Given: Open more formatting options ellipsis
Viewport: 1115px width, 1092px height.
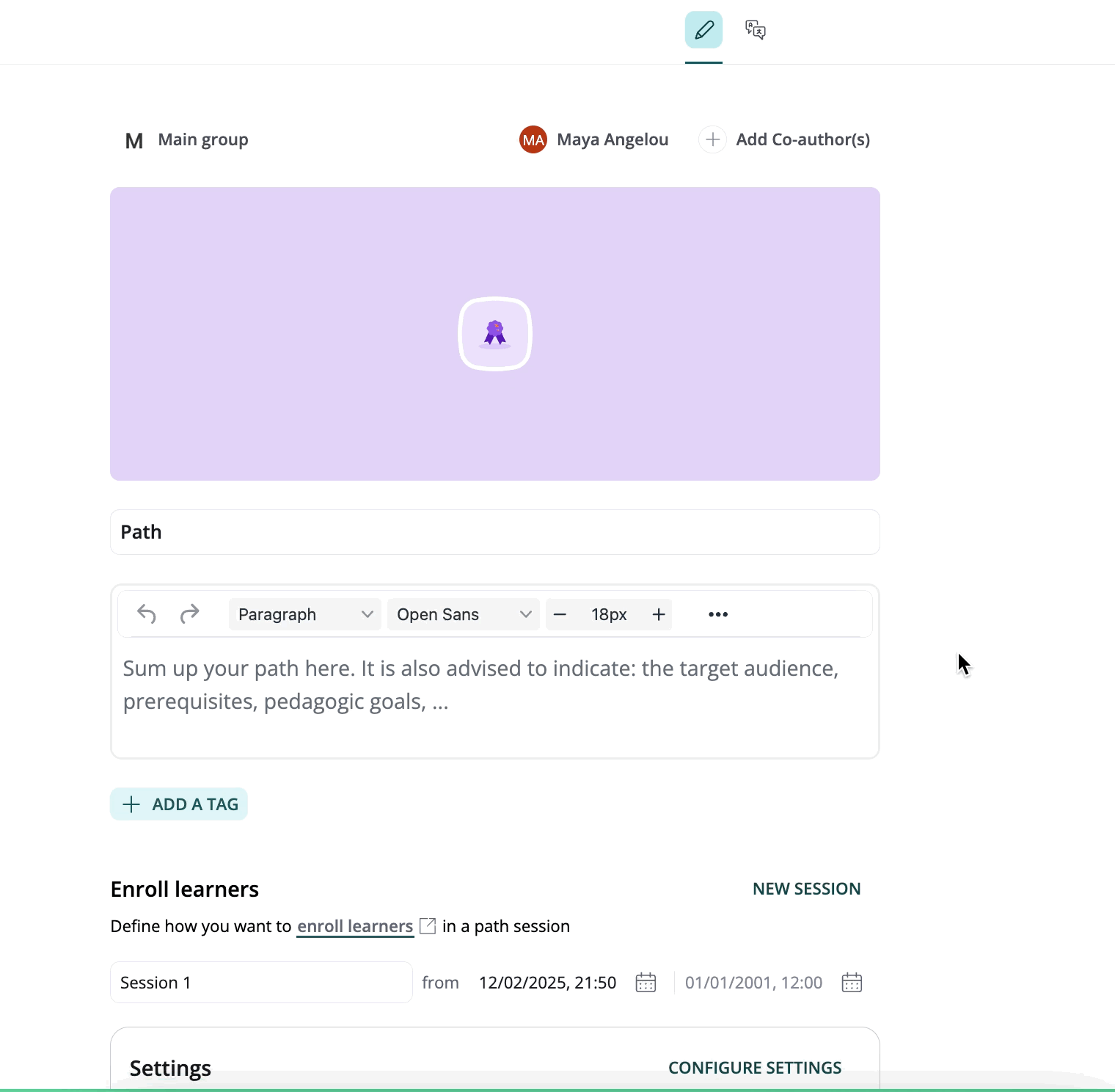Looking at the screenshot, I should pyautogui.click(x=718, y=614).
